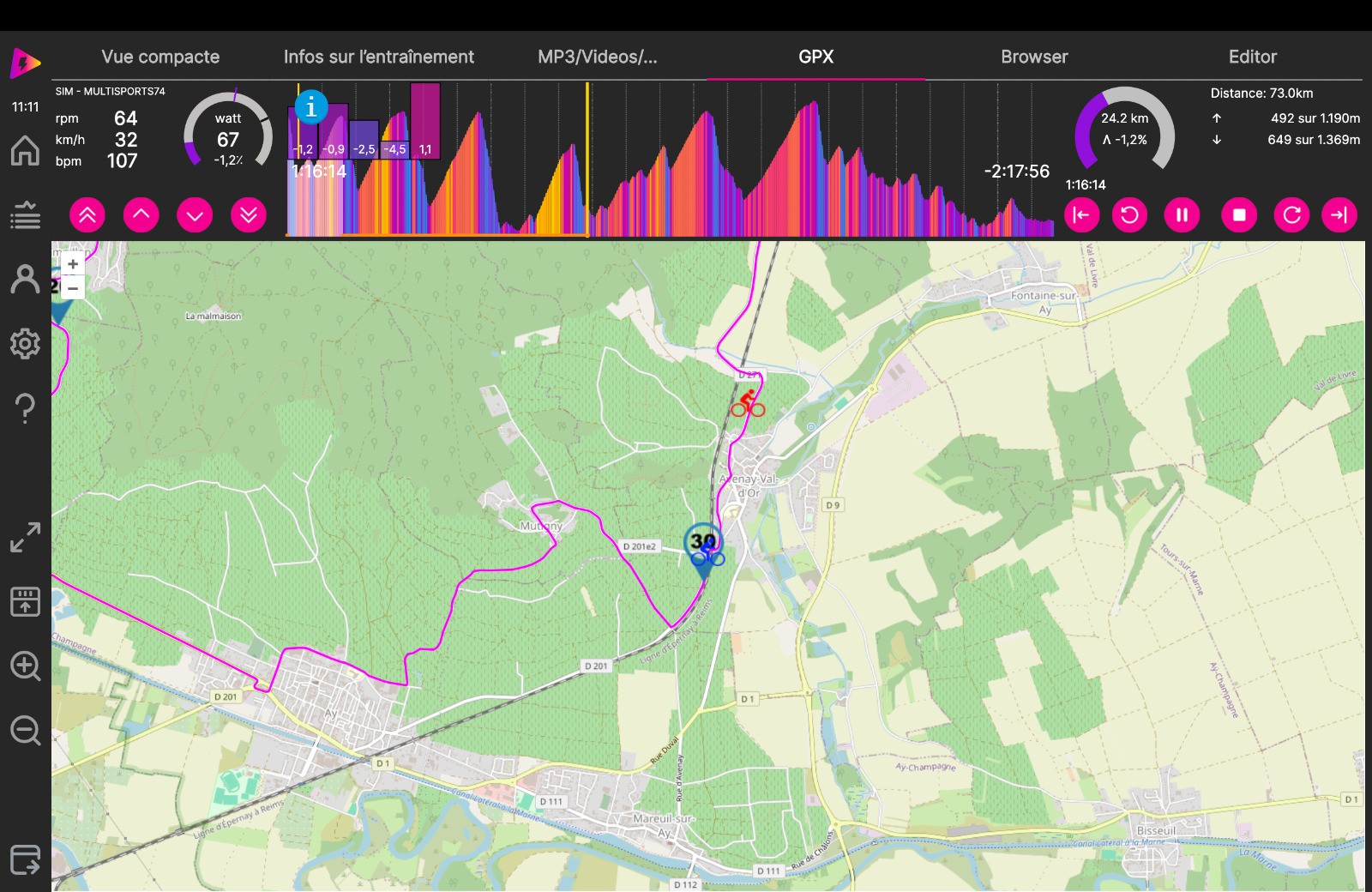Screen dimensions: 1372x892
Task: Toggle fullscreen with diagonal arrows icon
Action: click(25, 538)
